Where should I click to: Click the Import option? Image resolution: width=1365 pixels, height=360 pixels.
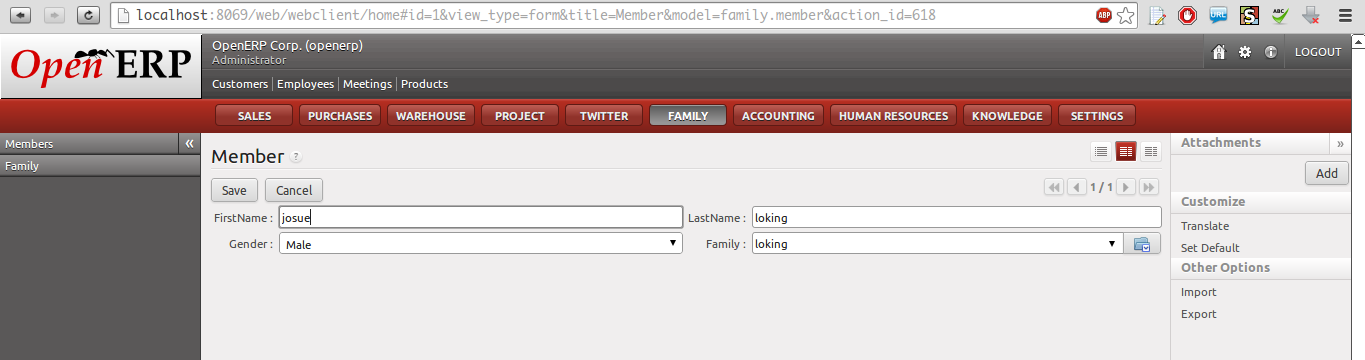click(1199, 293)
